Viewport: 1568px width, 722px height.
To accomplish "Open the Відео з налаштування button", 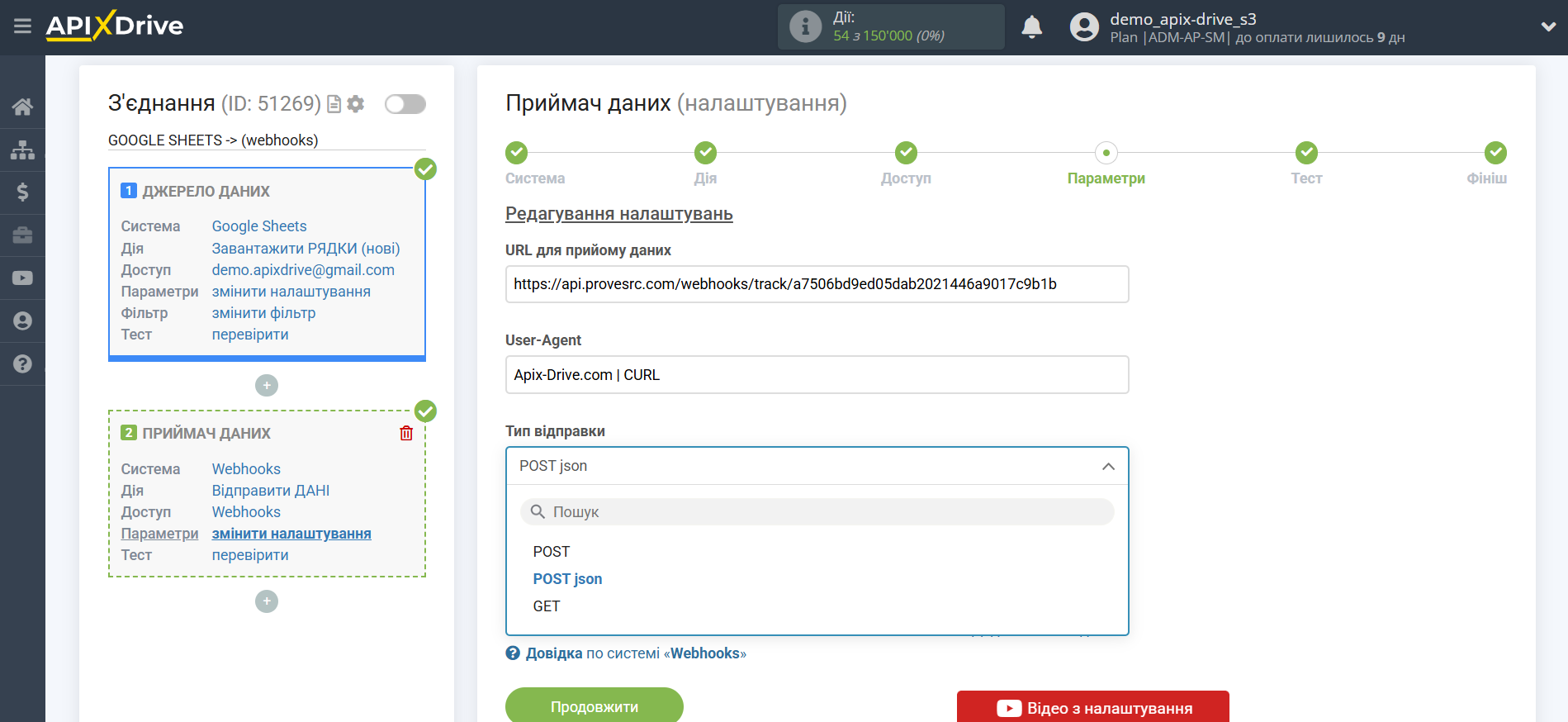I will click(x=1093, y=708).
